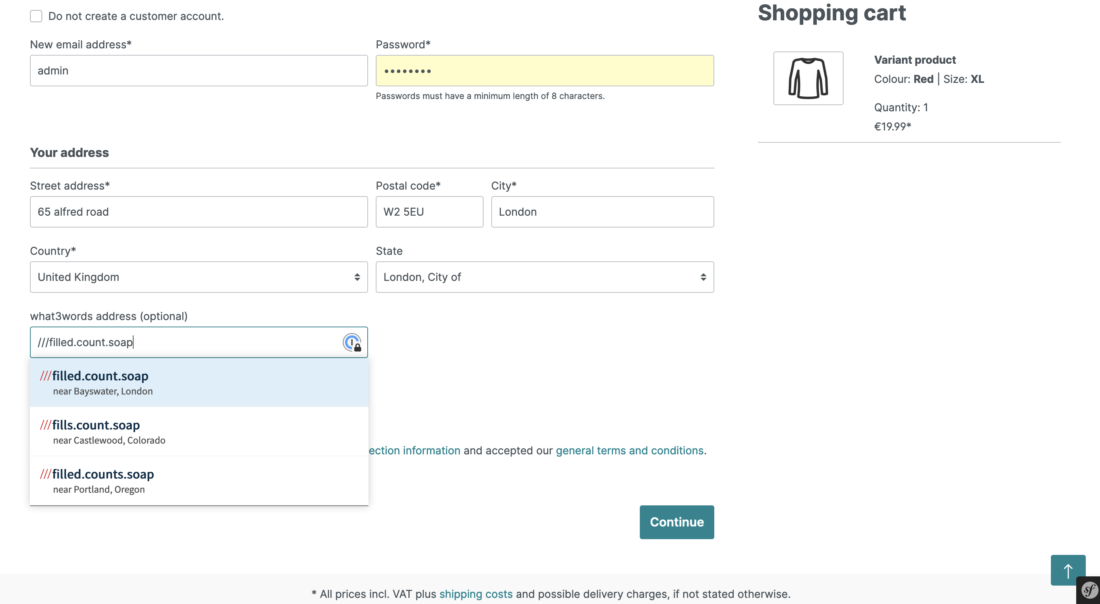Click the scroll-to-top arrow button
Screen dimensions: 1100x604
(x=1068, y=570)
